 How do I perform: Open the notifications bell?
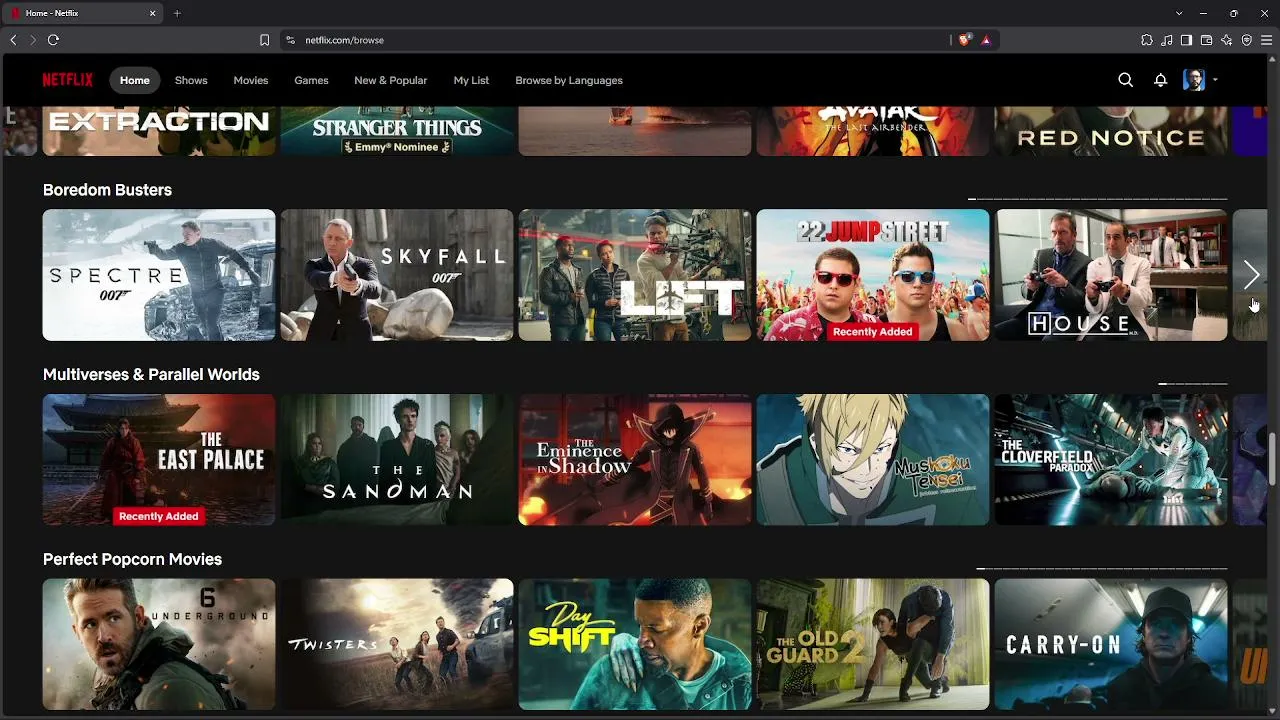1160,80
